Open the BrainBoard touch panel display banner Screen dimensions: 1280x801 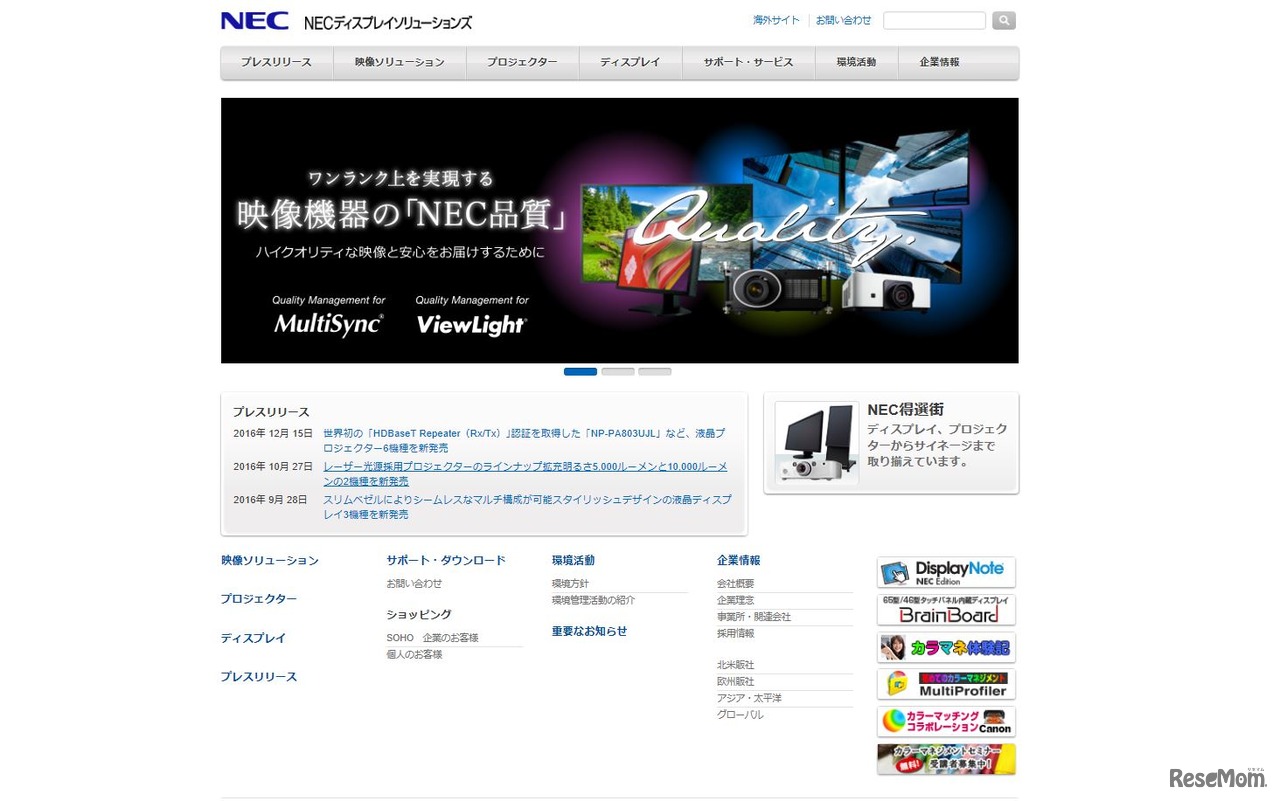945,610
